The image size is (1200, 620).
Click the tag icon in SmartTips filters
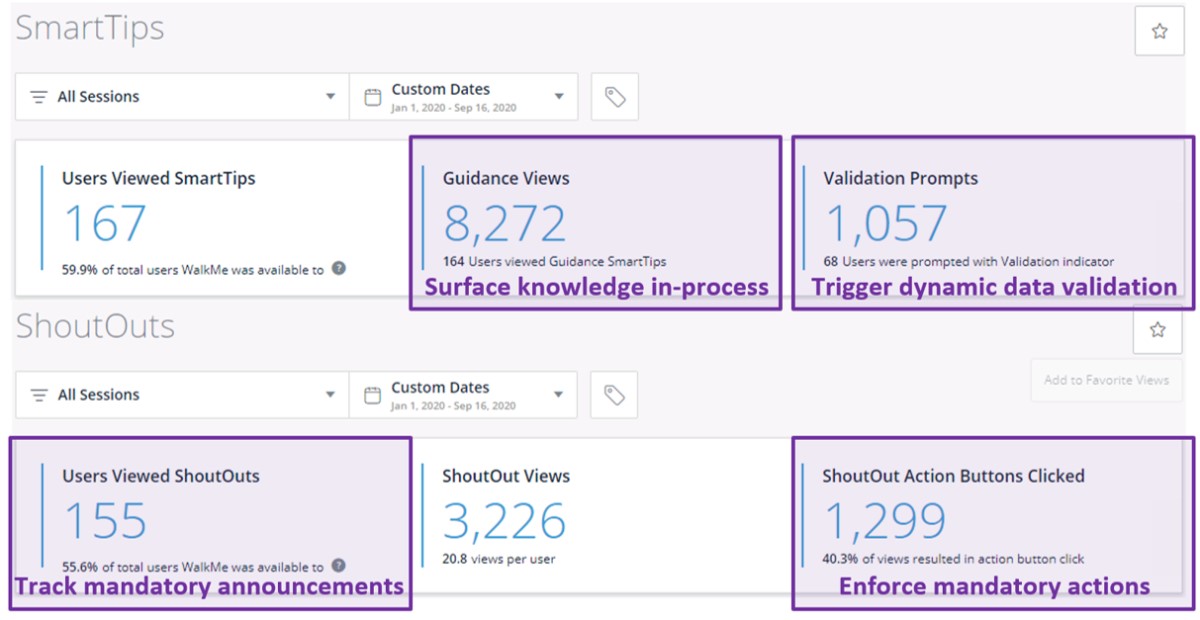(615, 97)
